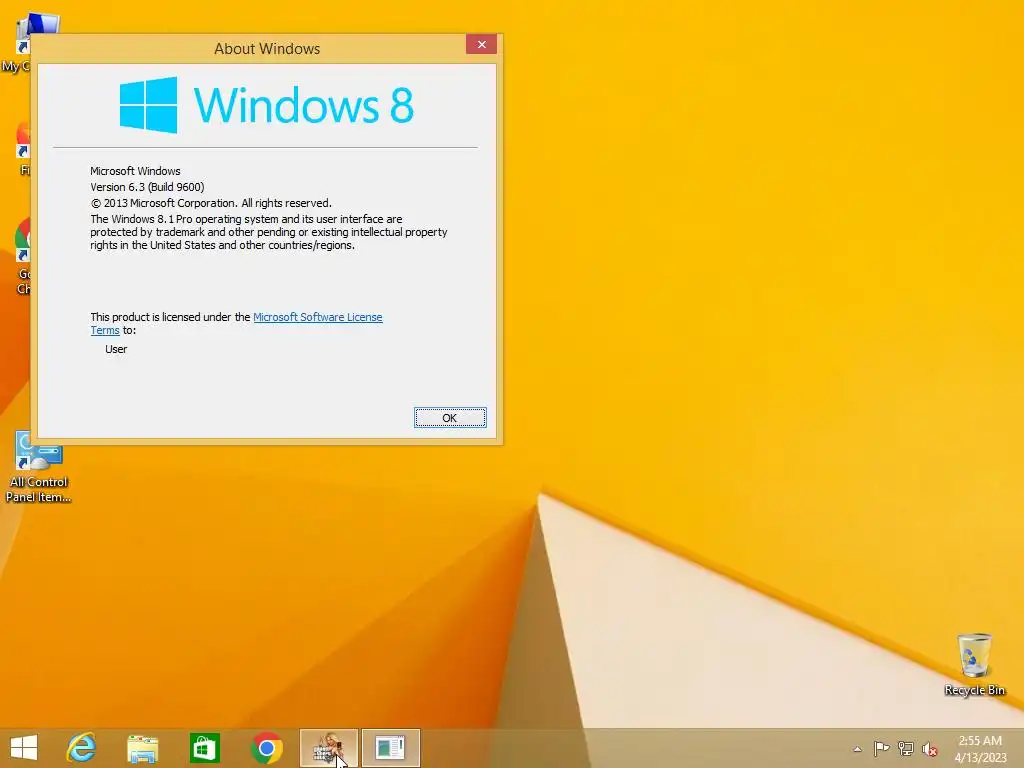
Task: Launch Internet Explorer from taskbar
Action: point(82,748)
